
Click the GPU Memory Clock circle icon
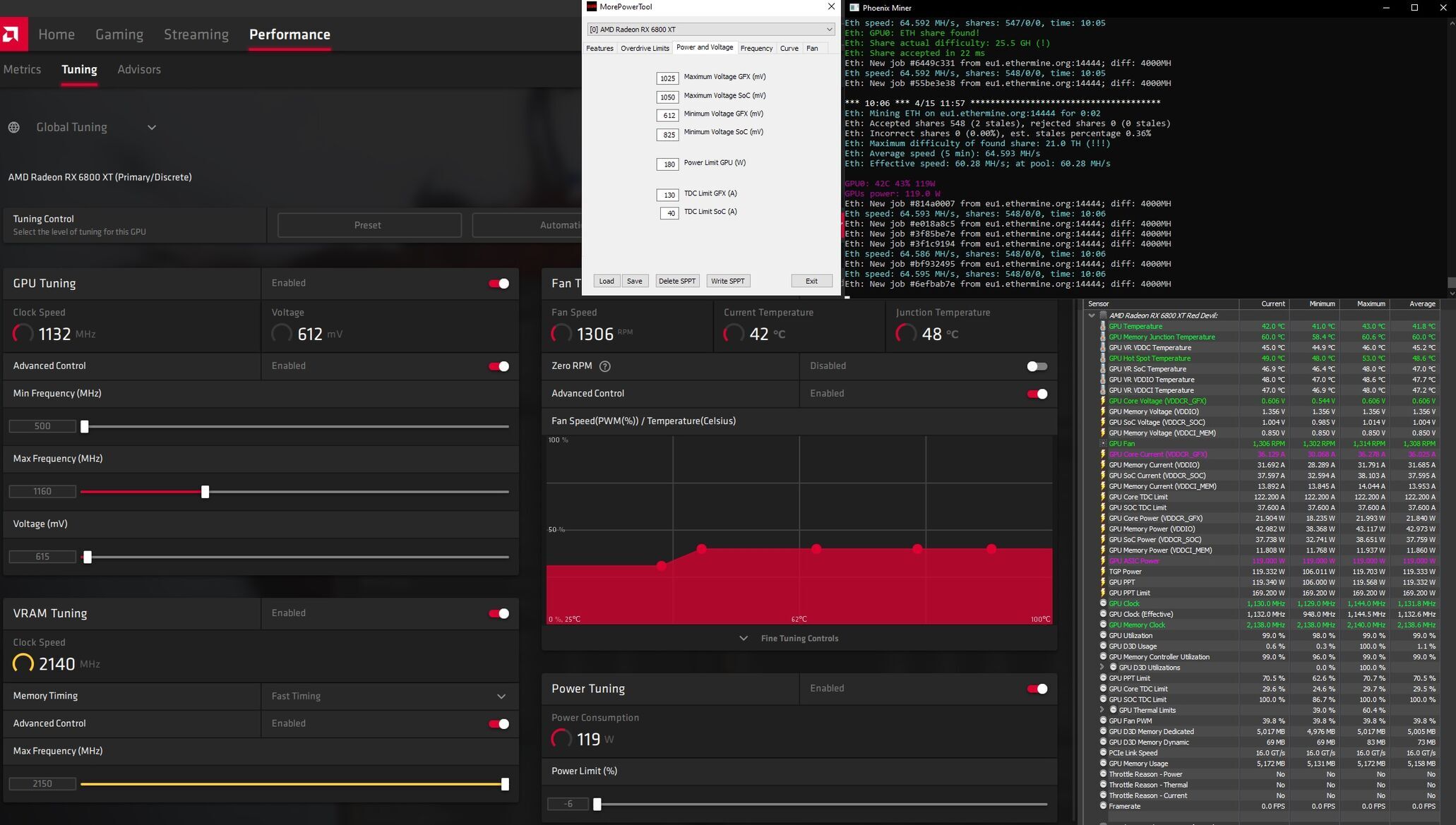tap(1103, 625)
